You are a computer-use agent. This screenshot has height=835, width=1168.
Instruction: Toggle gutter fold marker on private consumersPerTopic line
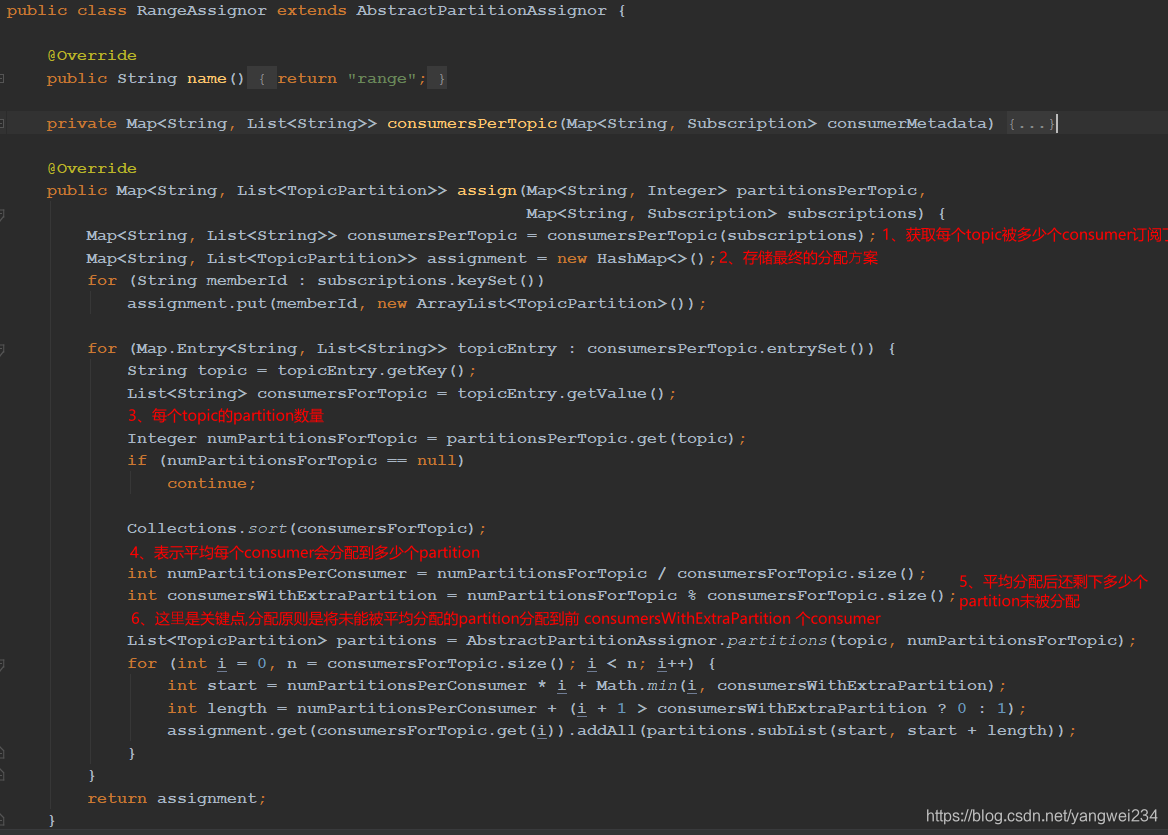pyautogui.click(x=2, y=124)
